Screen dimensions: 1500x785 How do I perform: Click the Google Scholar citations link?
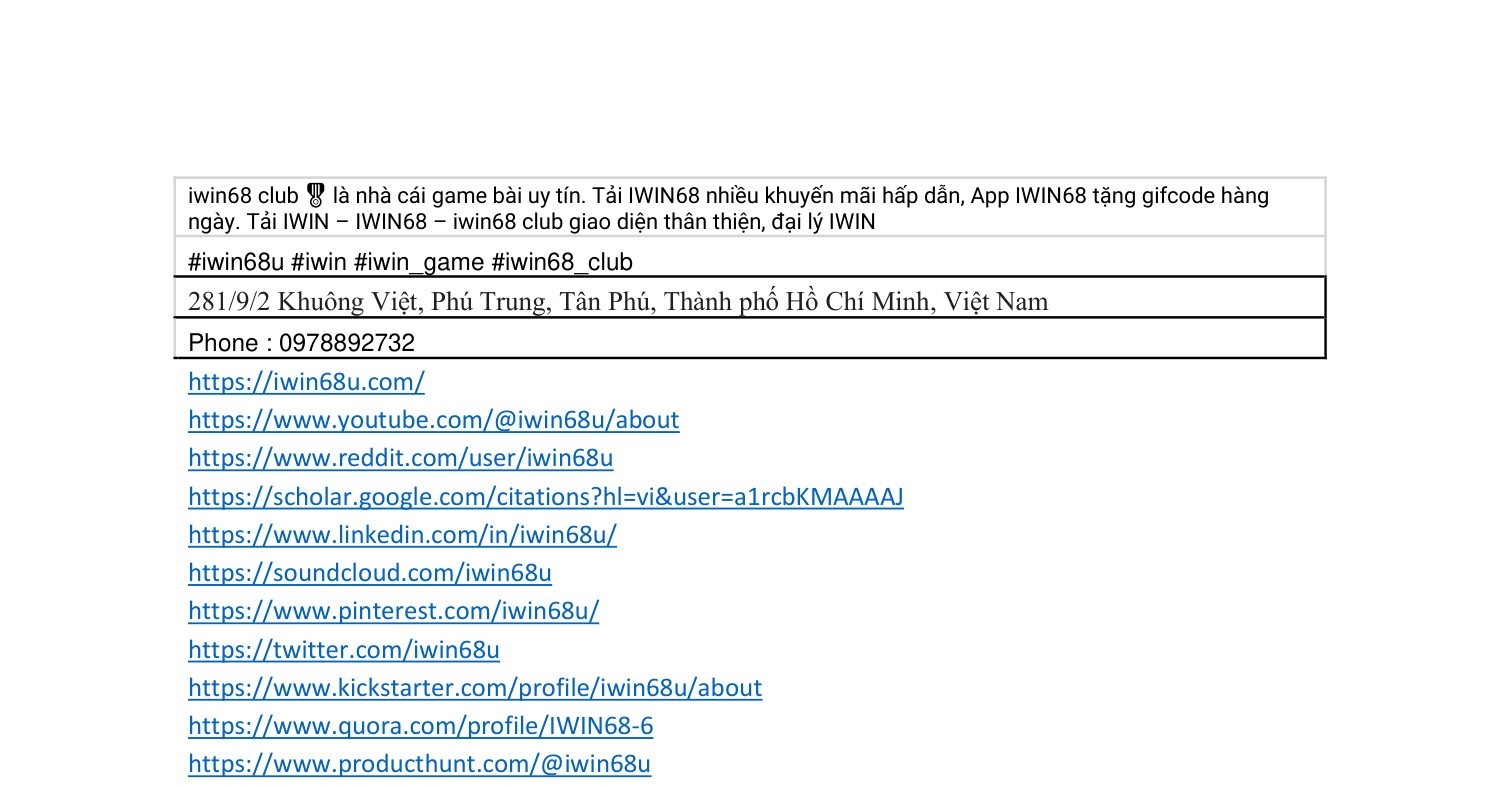point(545,496)
